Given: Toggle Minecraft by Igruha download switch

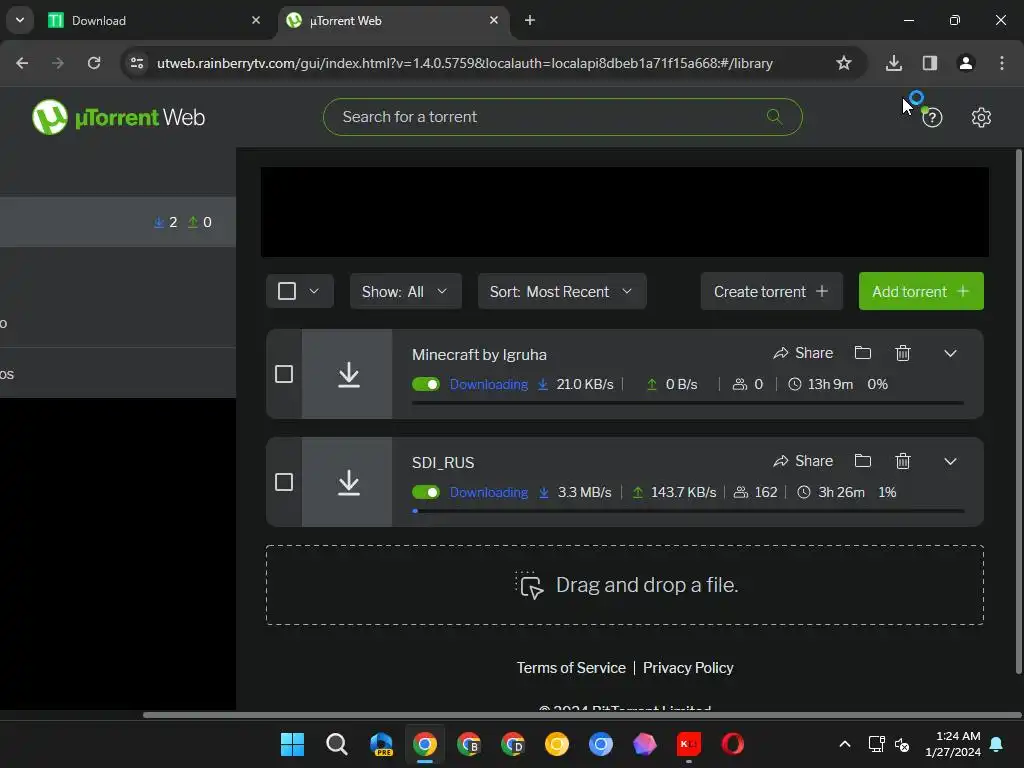Looking at the screenshot, I should tap(426, 384).
